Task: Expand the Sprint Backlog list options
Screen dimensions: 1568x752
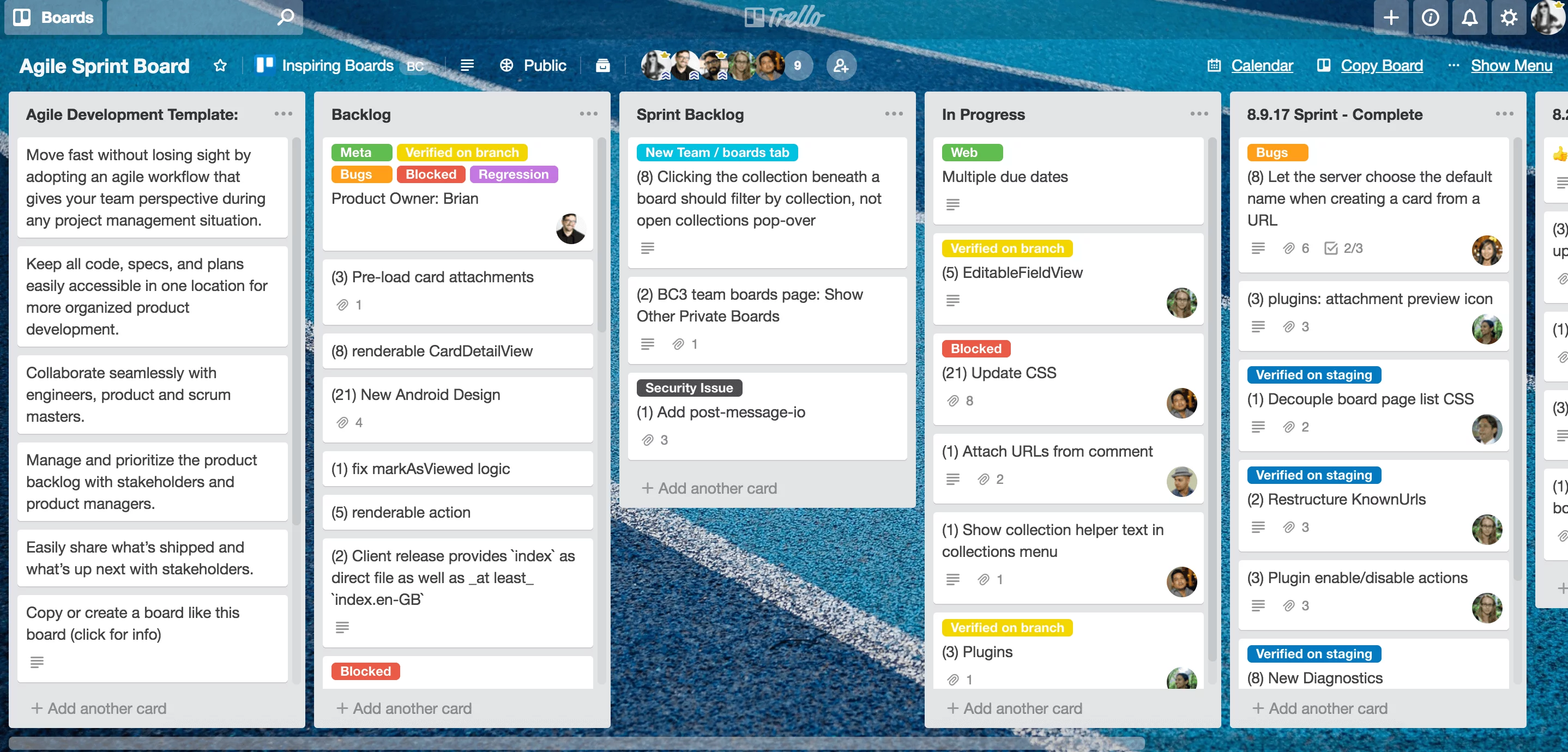Action: (895, 113)
